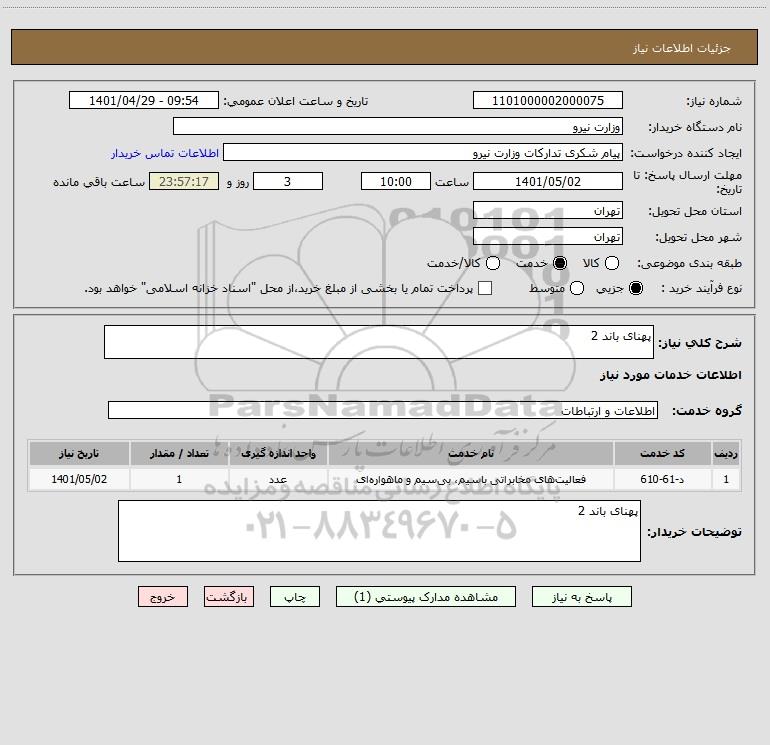Image resolution: width=770 pixels, height=745 pixels.
Task: Click the deadline date field 1401/05/02
Action: 548,181
